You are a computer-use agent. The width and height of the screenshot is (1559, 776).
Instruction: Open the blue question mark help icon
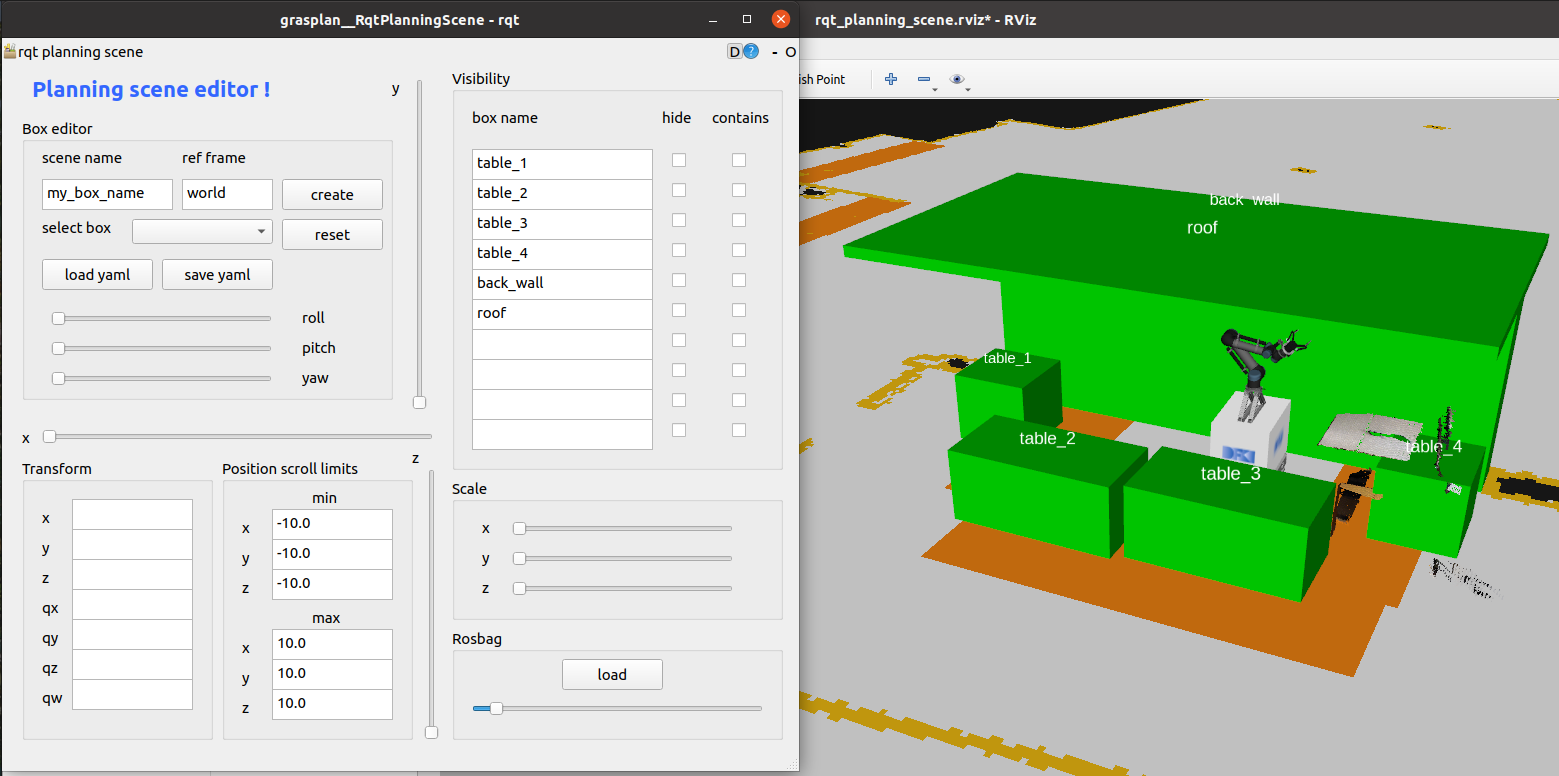click(751, 52)
